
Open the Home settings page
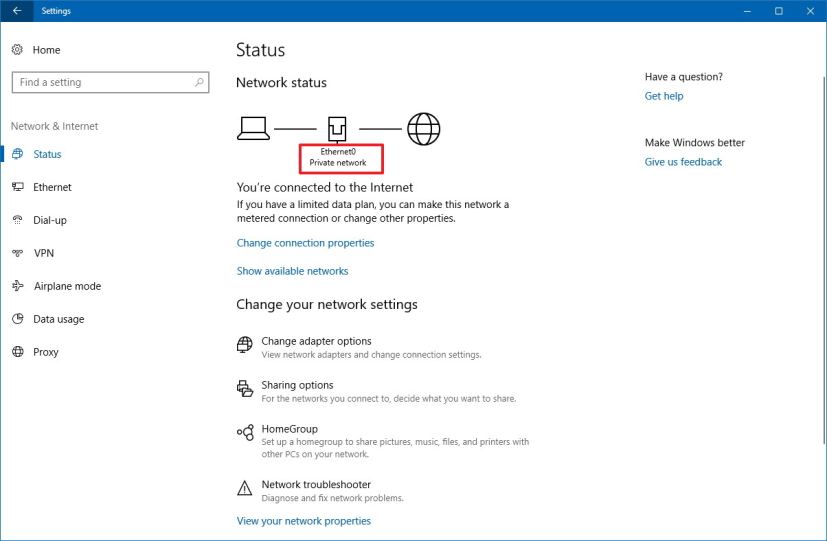click(46, 50)
